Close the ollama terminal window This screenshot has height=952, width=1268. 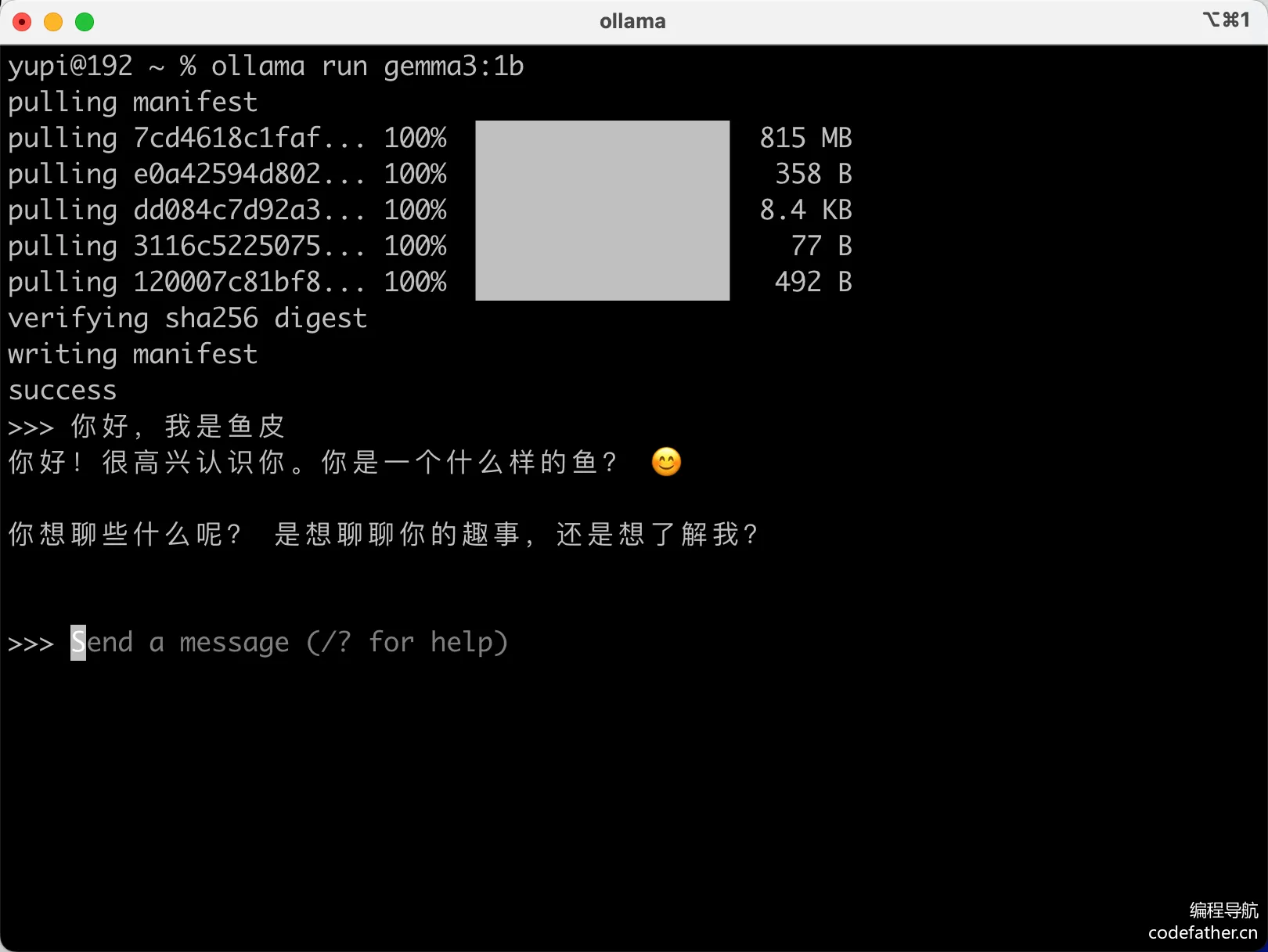coord(22,22)
